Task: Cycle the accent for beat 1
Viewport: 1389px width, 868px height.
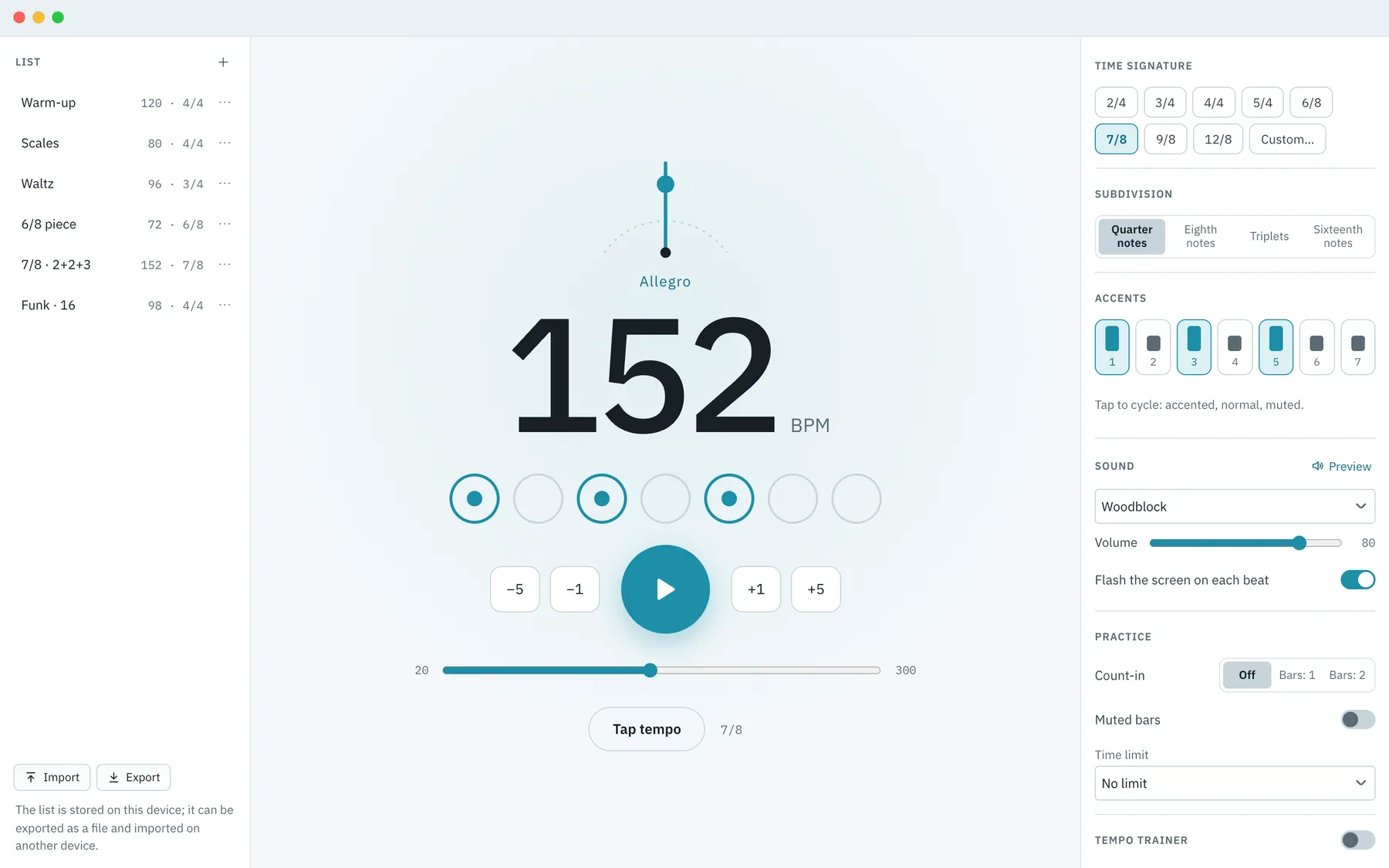Action: click(1112, 347)
